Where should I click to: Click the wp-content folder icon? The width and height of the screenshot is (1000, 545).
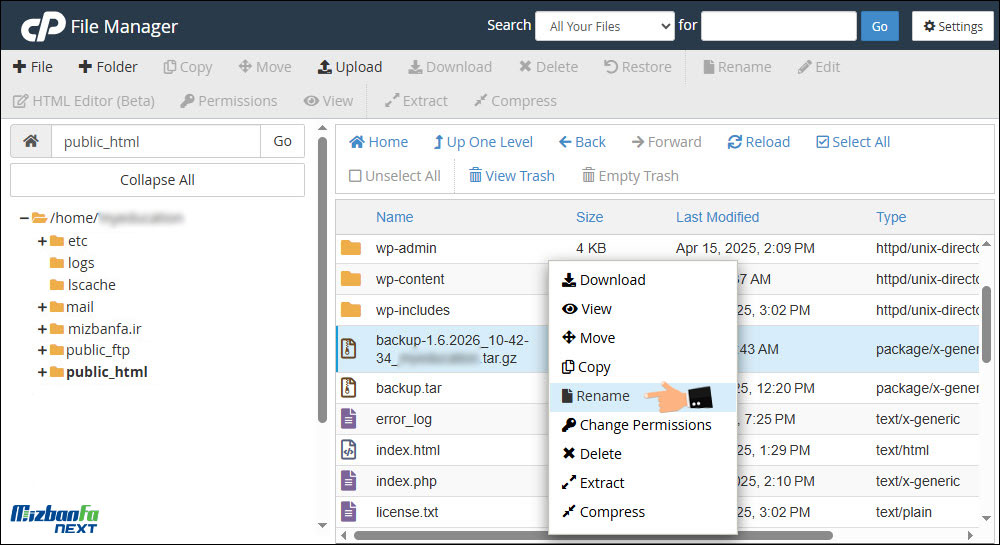click(x=350, y=279)
